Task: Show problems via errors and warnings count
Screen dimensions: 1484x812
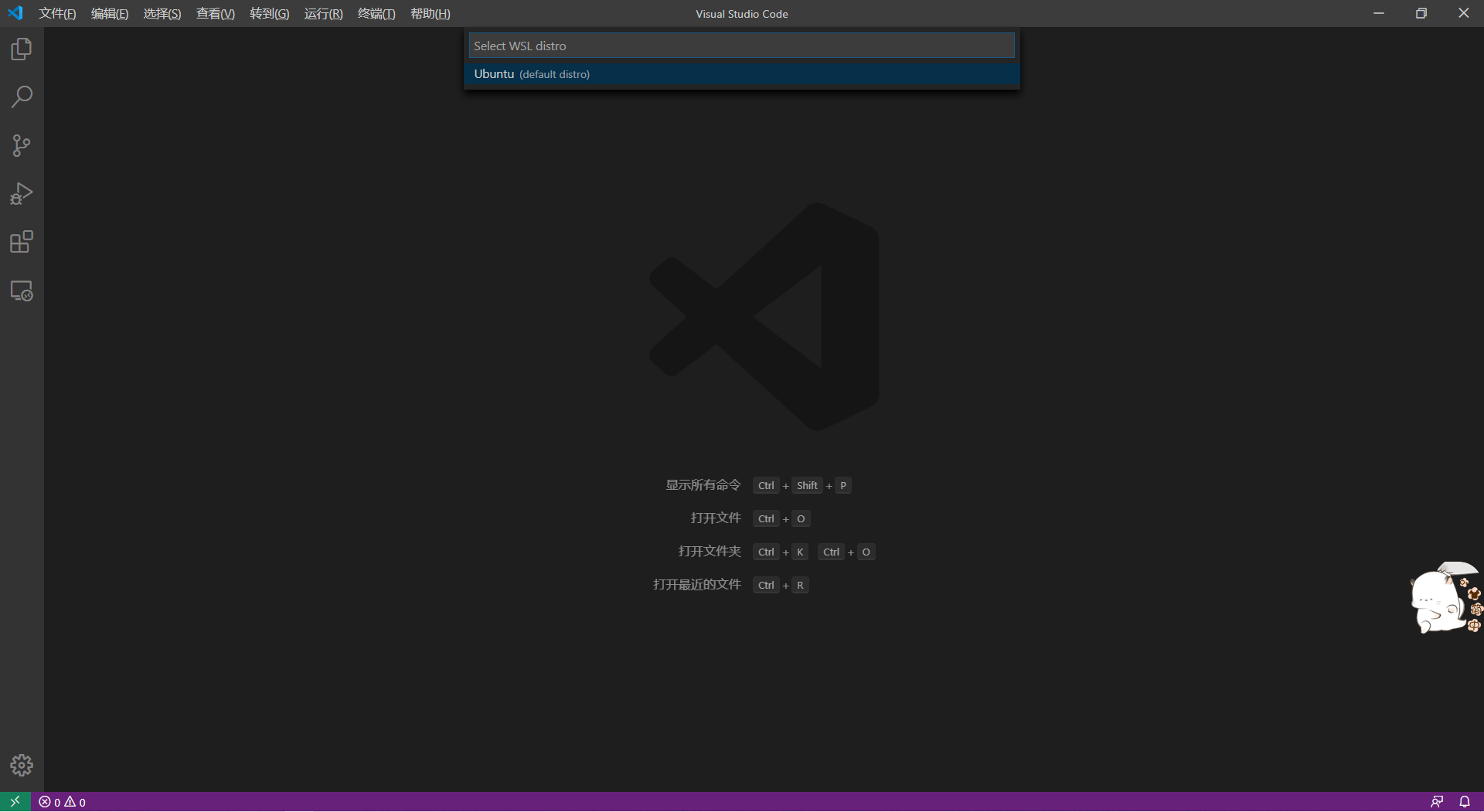Action: point(63,802)
